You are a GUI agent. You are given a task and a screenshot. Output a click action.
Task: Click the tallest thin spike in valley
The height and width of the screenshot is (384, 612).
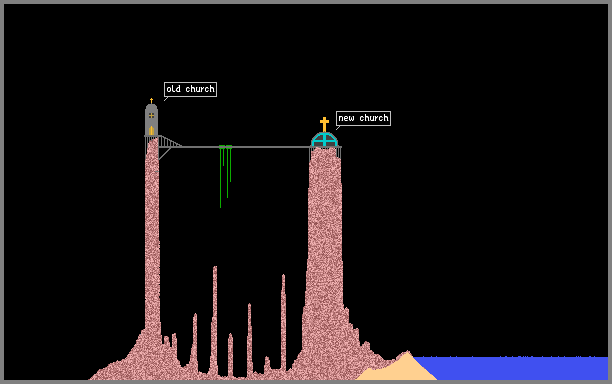click(x=214, y=320)
